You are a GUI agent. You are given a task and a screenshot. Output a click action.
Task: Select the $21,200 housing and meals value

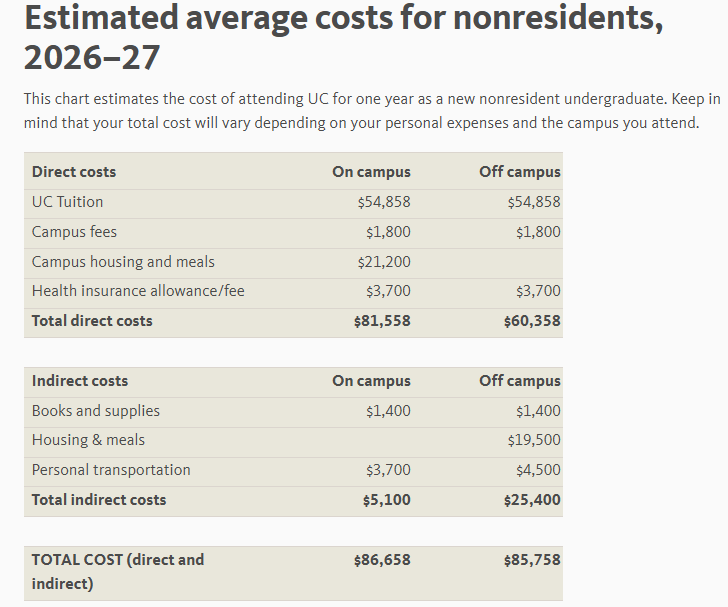pyautogui.click(x=384, y=262)
